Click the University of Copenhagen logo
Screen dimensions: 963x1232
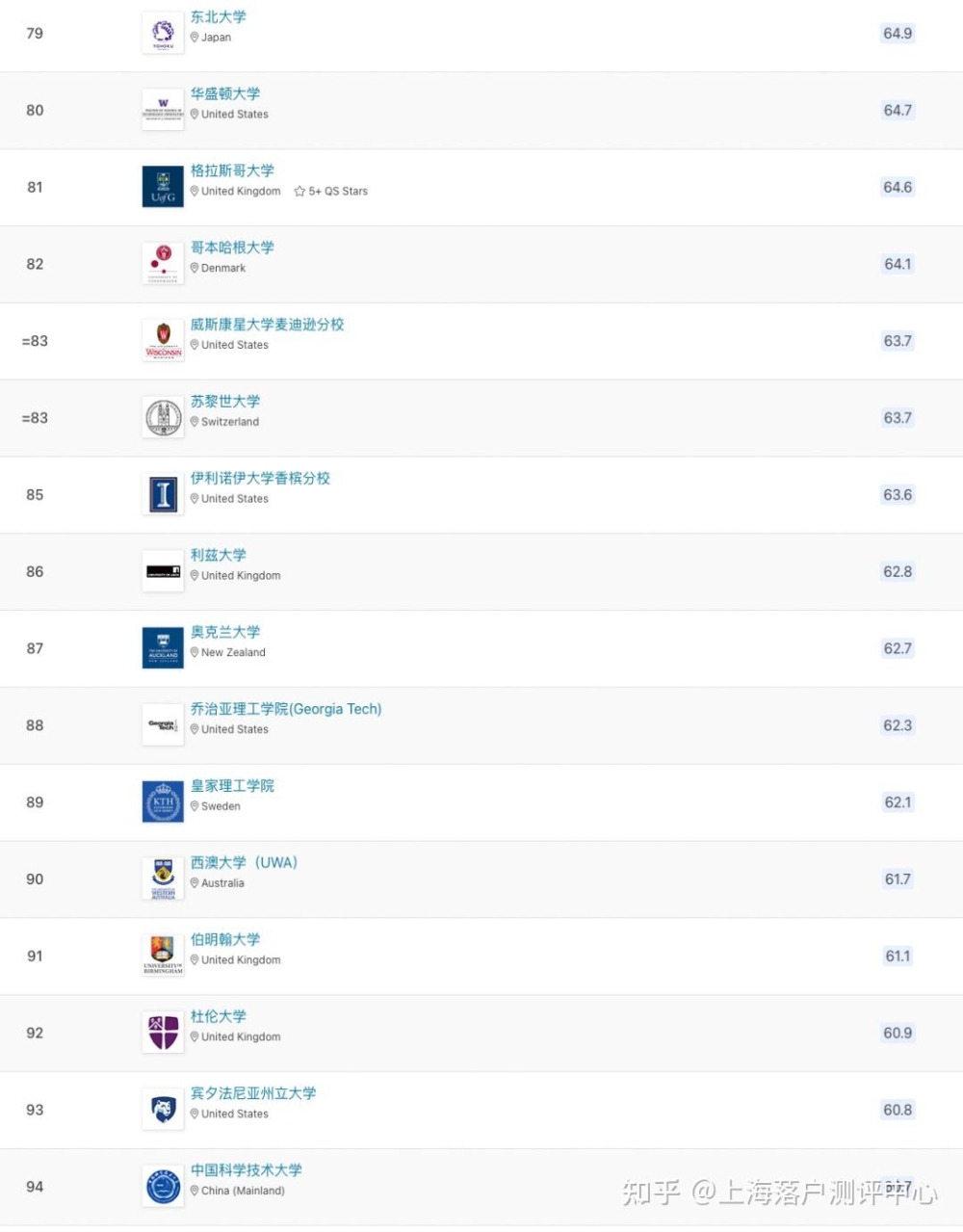click(x=163, y=264)
